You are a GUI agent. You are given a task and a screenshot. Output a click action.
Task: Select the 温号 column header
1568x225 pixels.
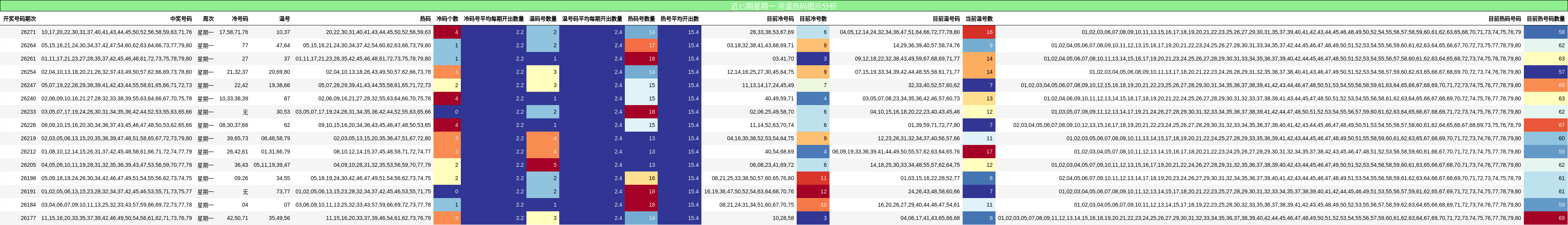coord(284,19)
